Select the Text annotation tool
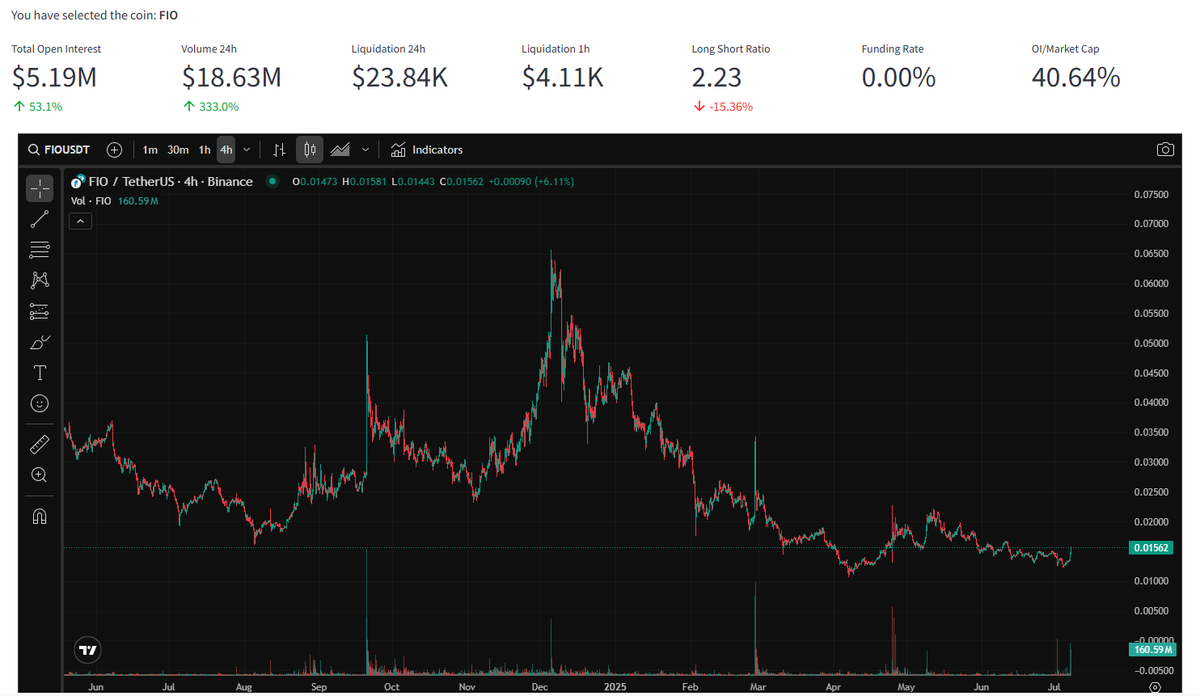1200x696 pixels. coord(39,373)
